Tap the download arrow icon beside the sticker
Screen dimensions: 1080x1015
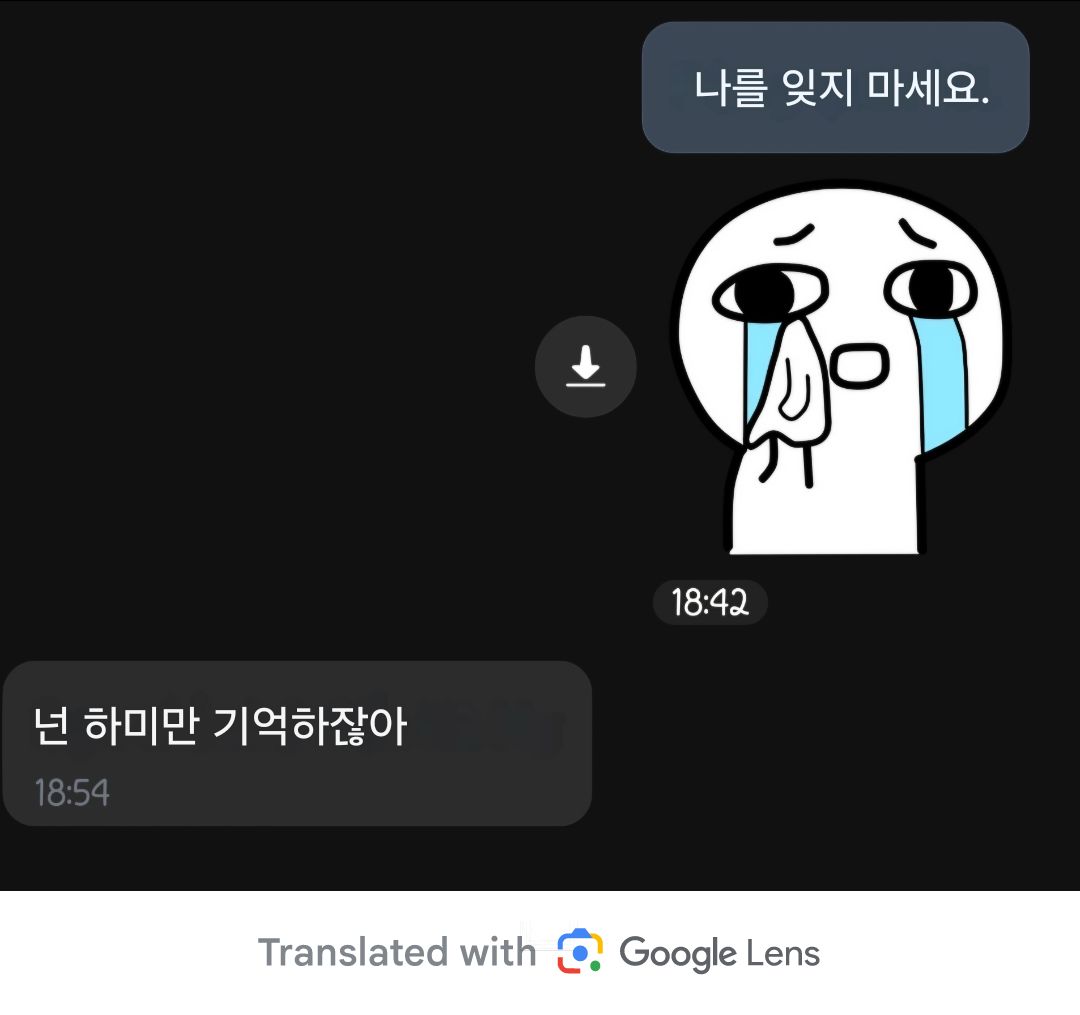tap(585, 367)
